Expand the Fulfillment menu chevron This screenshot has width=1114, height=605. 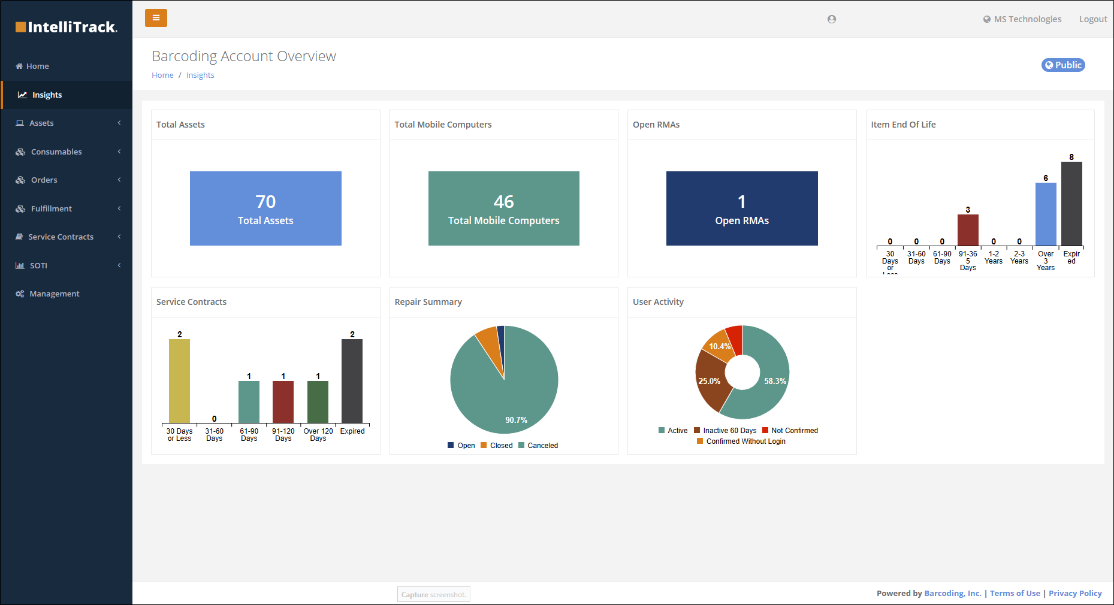119,208
